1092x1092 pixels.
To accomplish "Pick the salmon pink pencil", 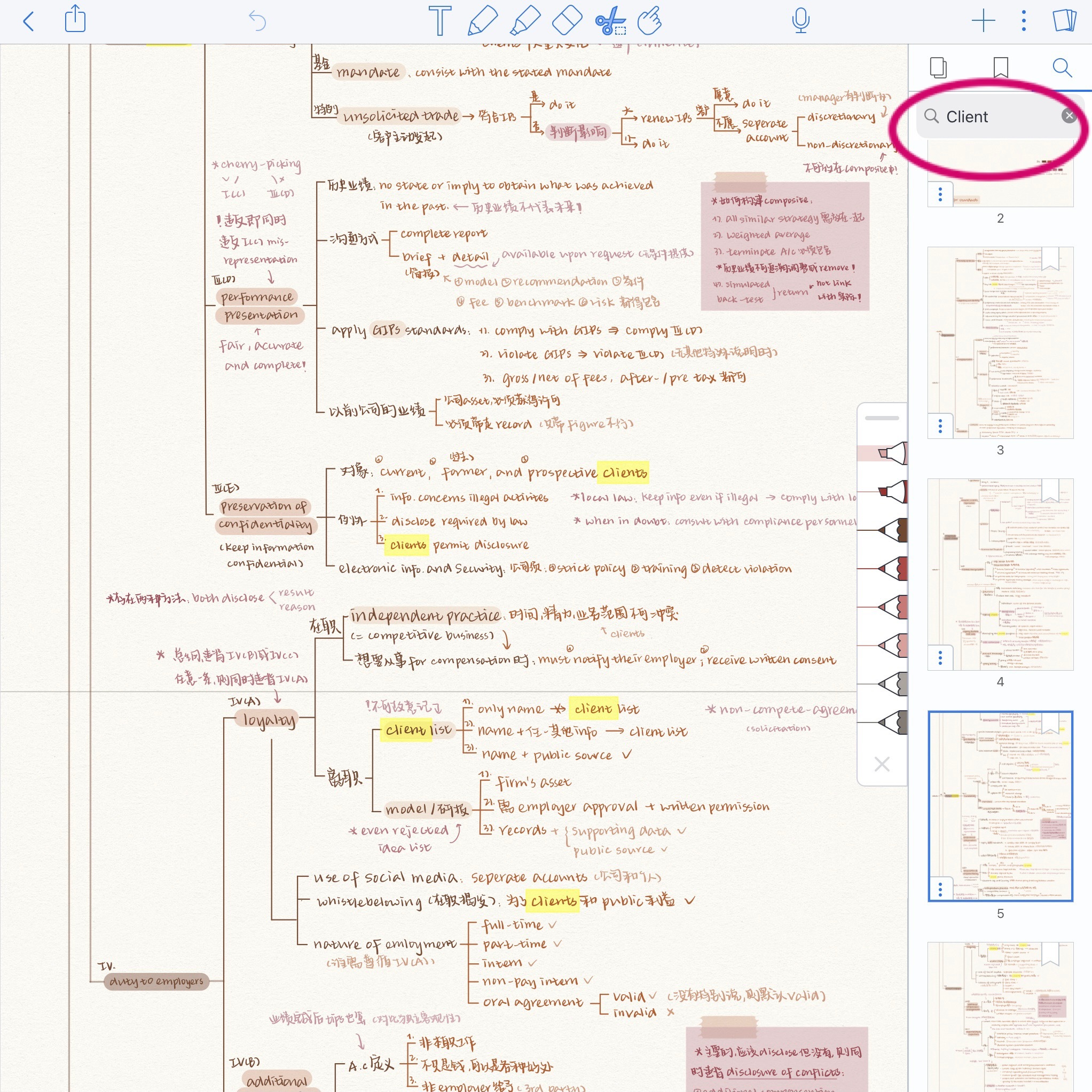I will (x=883, y=607).
